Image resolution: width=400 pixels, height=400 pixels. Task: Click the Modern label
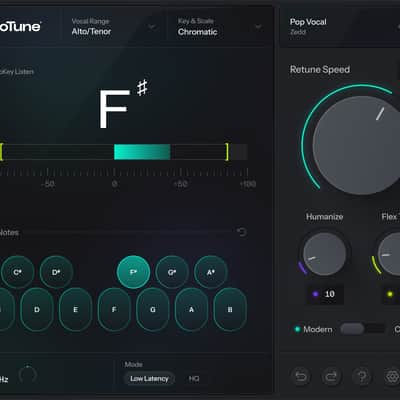[318, 329]
